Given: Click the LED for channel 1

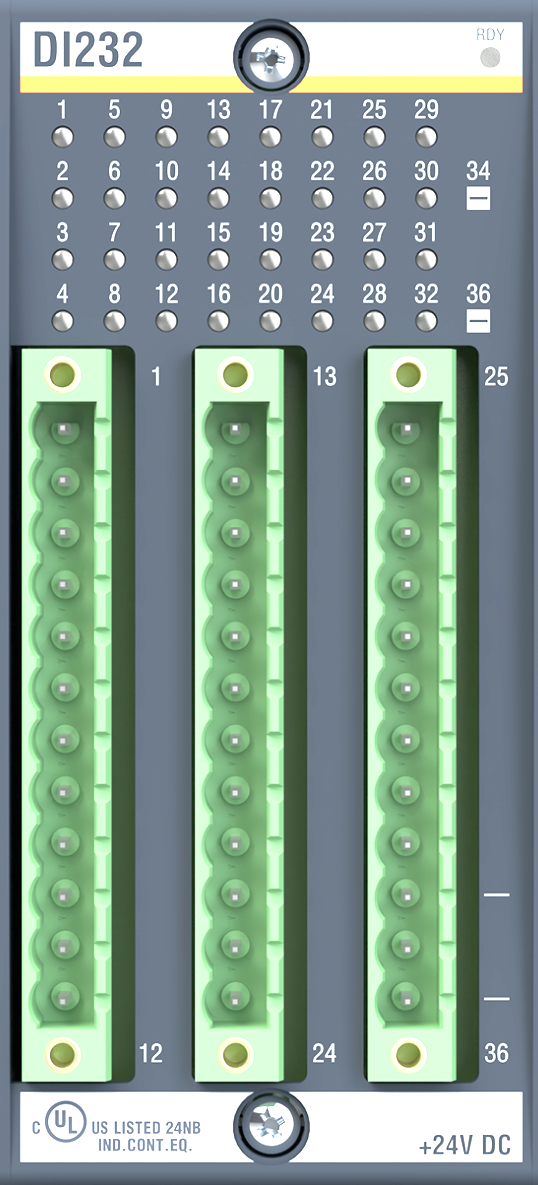Looking at the screenshot, I should point(63,138).
